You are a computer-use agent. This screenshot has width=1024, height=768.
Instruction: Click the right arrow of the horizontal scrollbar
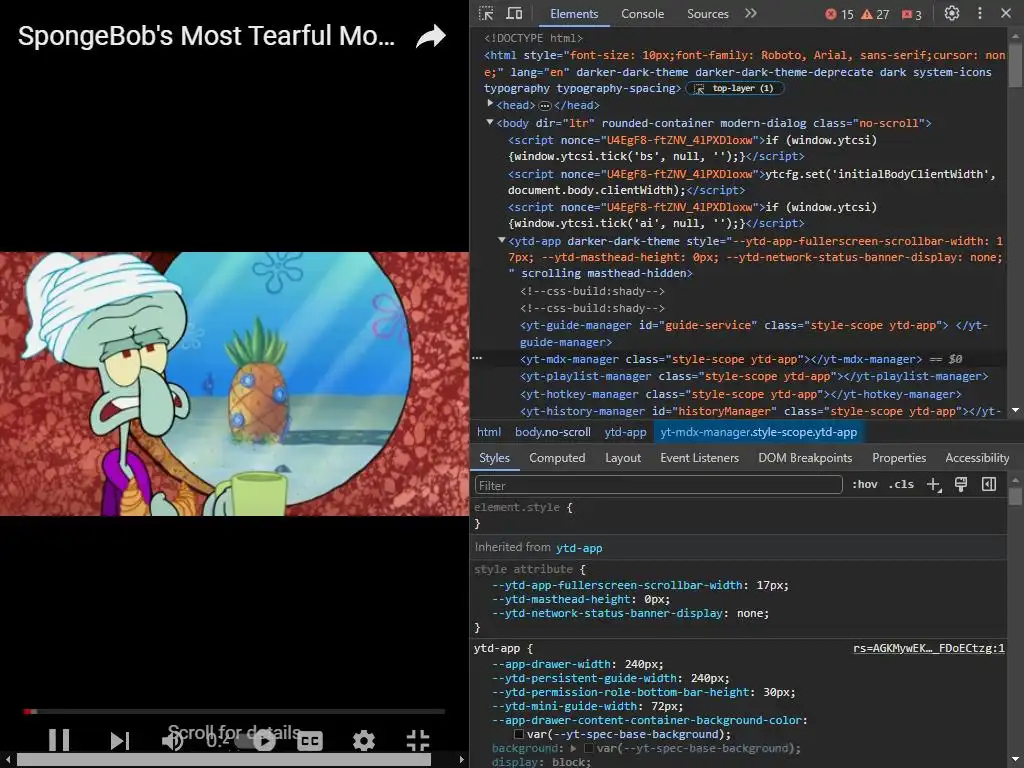[462, 760]
